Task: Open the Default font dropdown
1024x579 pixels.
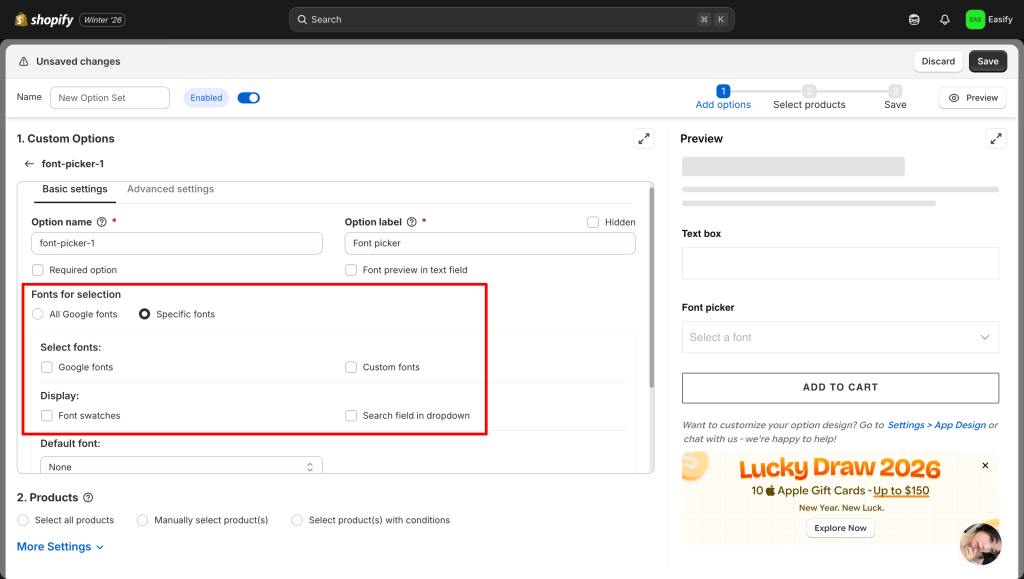Action: [181, 467]
